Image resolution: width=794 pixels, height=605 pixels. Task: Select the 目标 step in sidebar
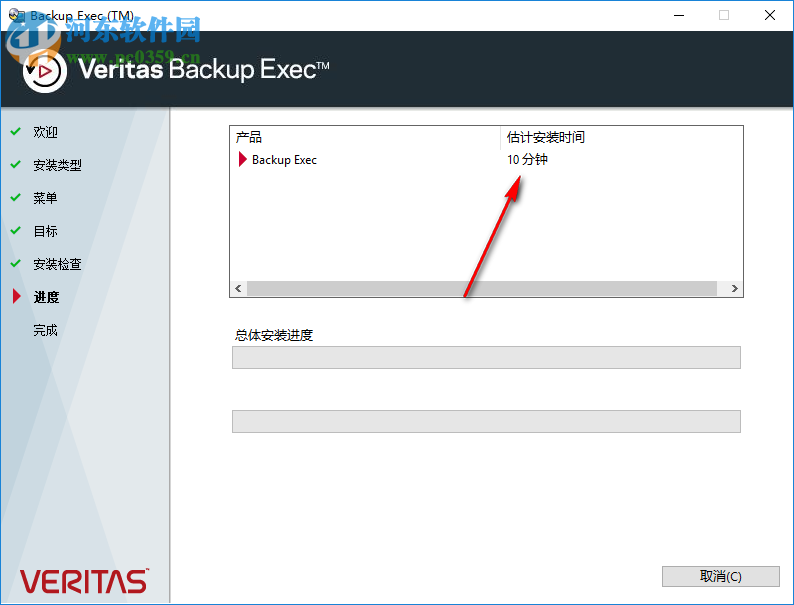click(45, 231)
